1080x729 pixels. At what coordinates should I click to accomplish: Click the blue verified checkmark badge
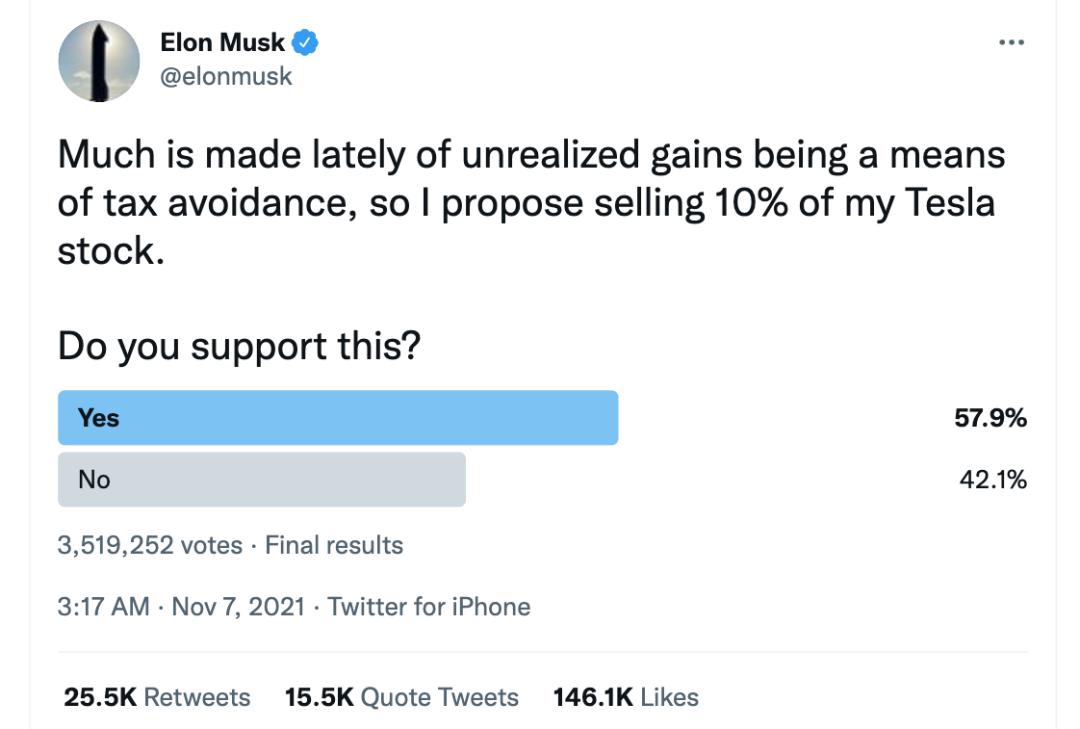pyautogui.click(x=304, y=43)
